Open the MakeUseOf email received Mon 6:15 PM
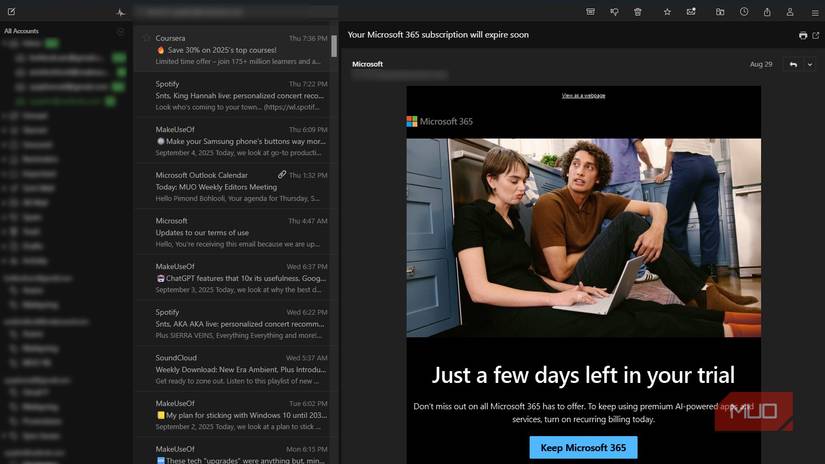 click(235, 452)
